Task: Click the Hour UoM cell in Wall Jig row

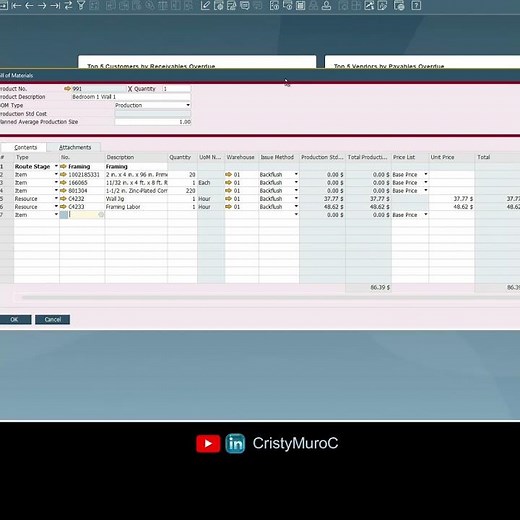Action: click(211, 199)
